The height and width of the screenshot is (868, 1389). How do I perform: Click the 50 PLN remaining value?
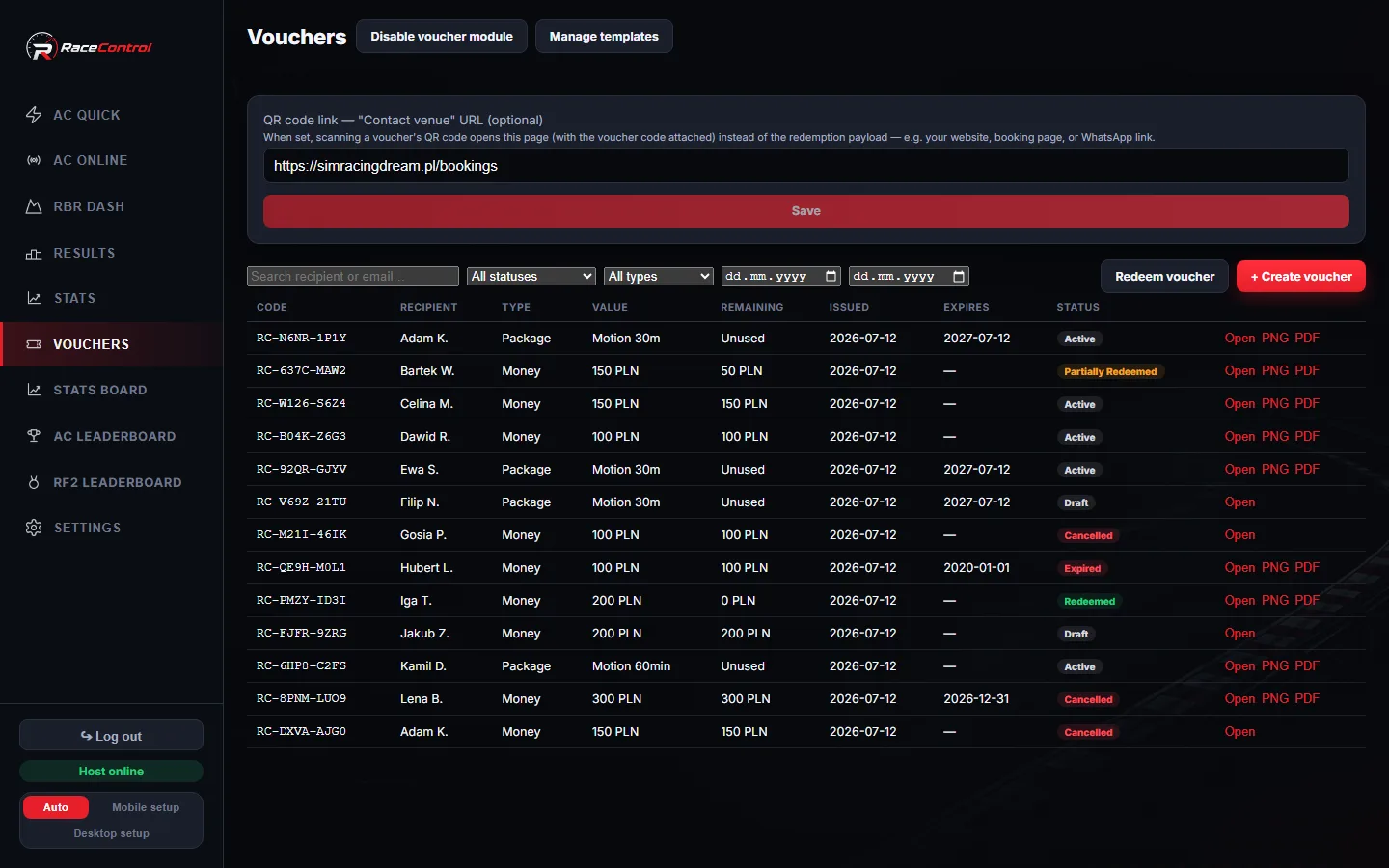click(742, 370)
